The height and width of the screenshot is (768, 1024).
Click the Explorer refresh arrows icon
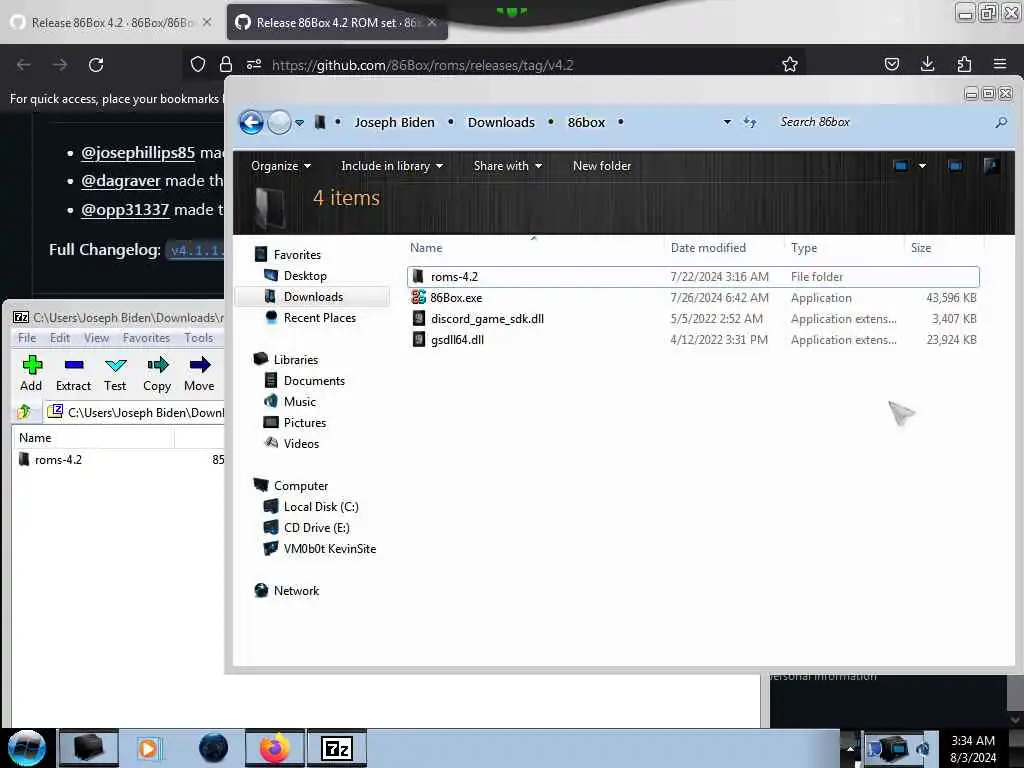click(x=750, y=122)
